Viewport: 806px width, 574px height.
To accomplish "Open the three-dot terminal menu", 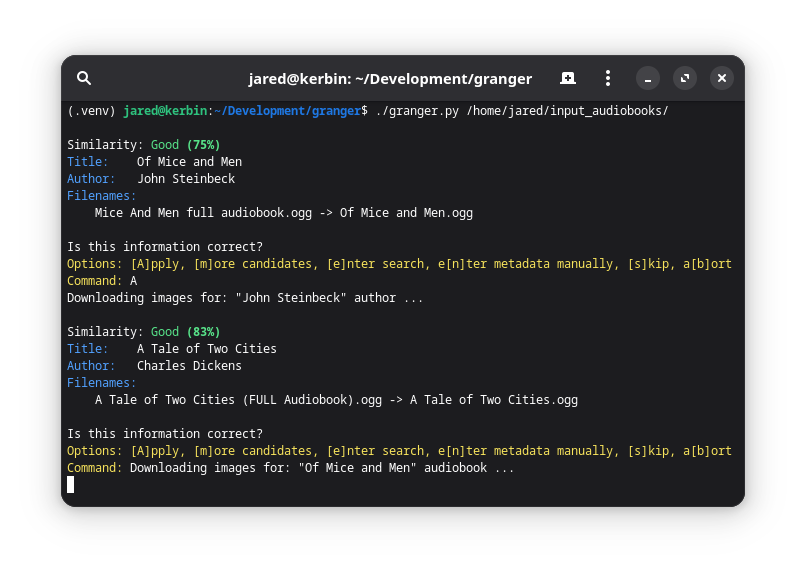I will [x=608, y=78].
